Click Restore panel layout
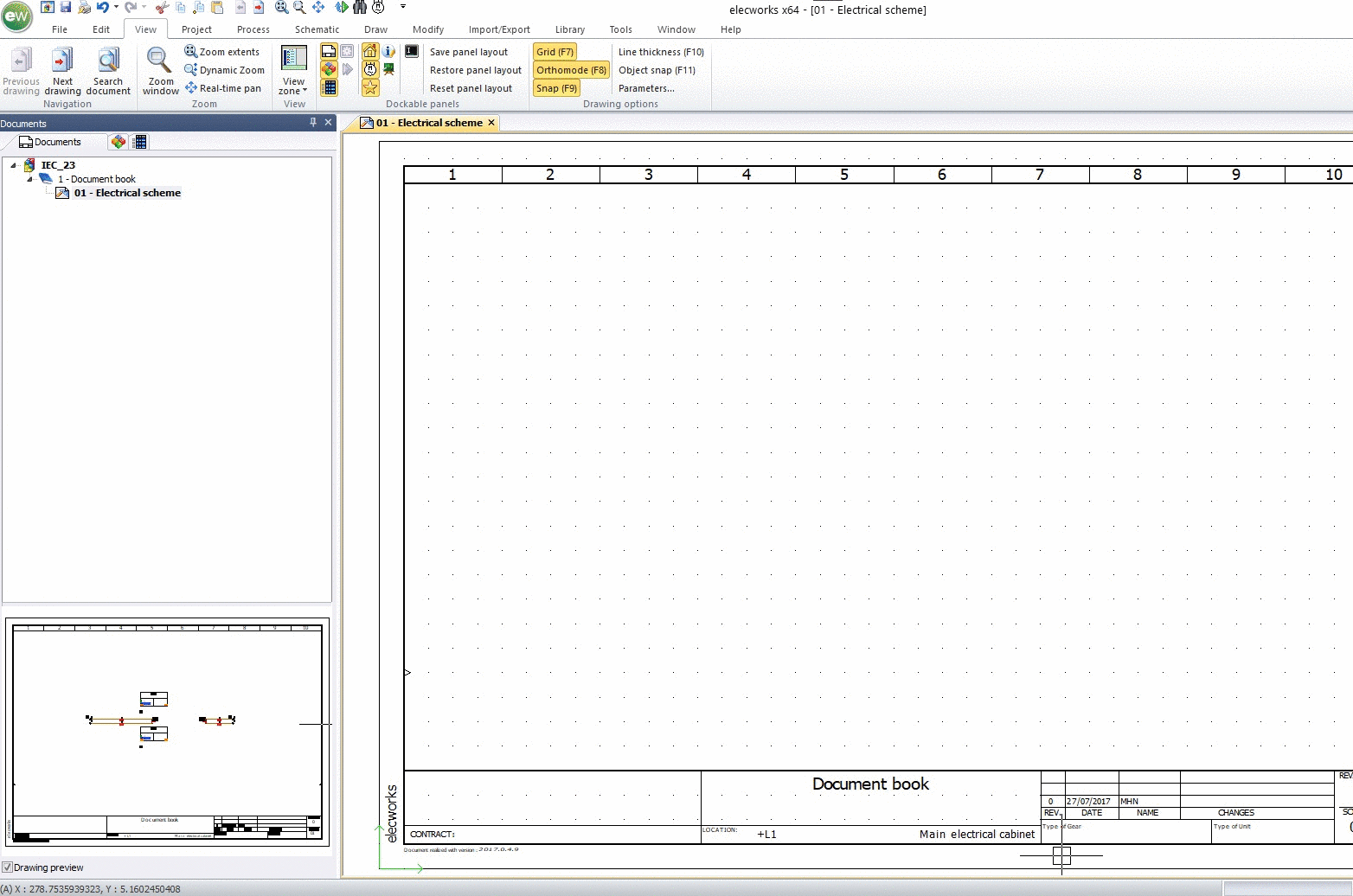This screenshot has width=1353, height=896. tap(476, 70)
